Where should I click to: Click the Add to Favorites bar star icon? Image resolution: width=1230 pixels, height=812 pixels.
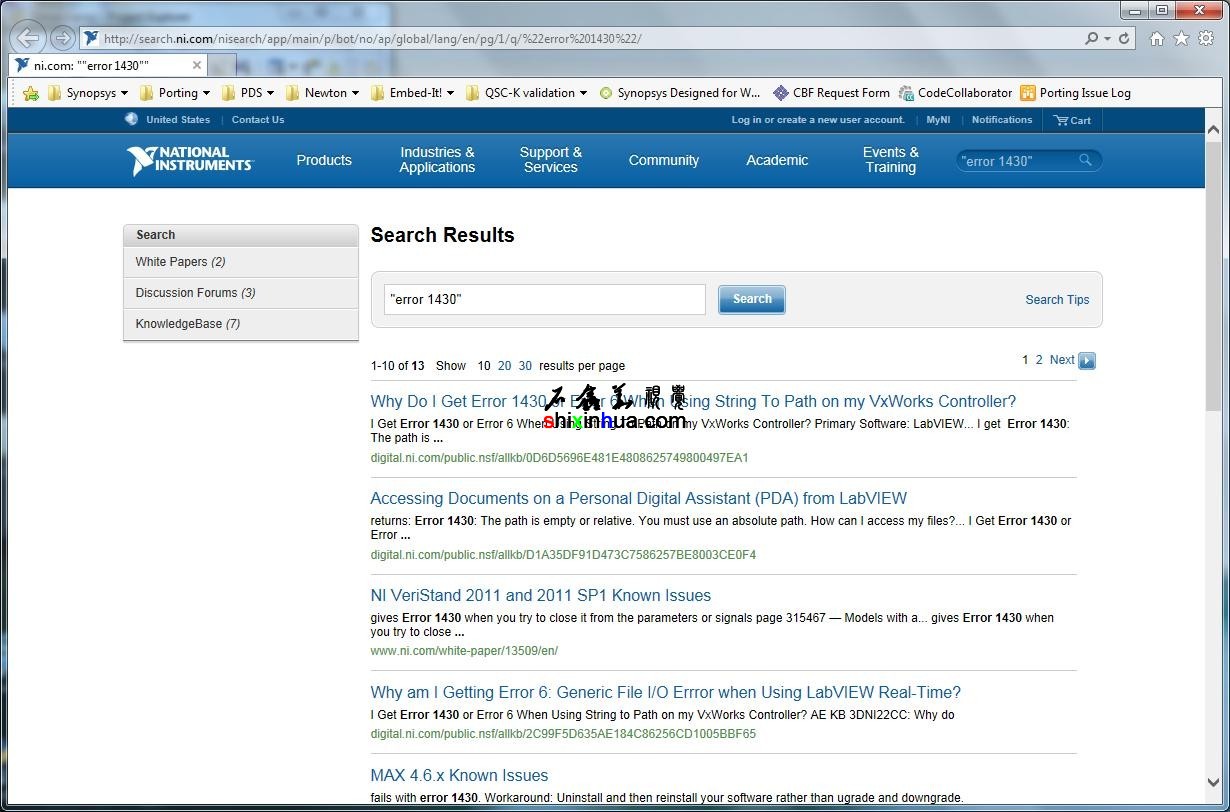(31, 93)
